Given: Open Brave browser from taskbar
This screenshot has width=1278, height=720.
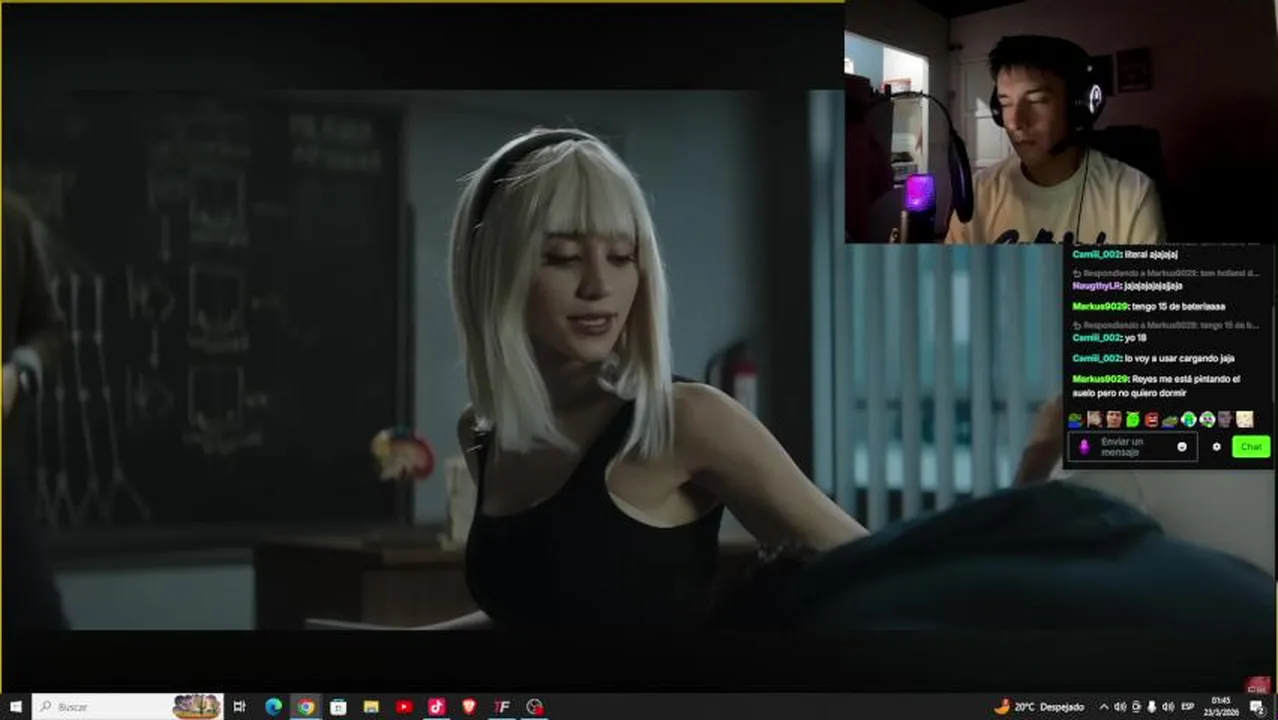Looking at the screenshot, I should pyautogui.click(x=469, y=707).
